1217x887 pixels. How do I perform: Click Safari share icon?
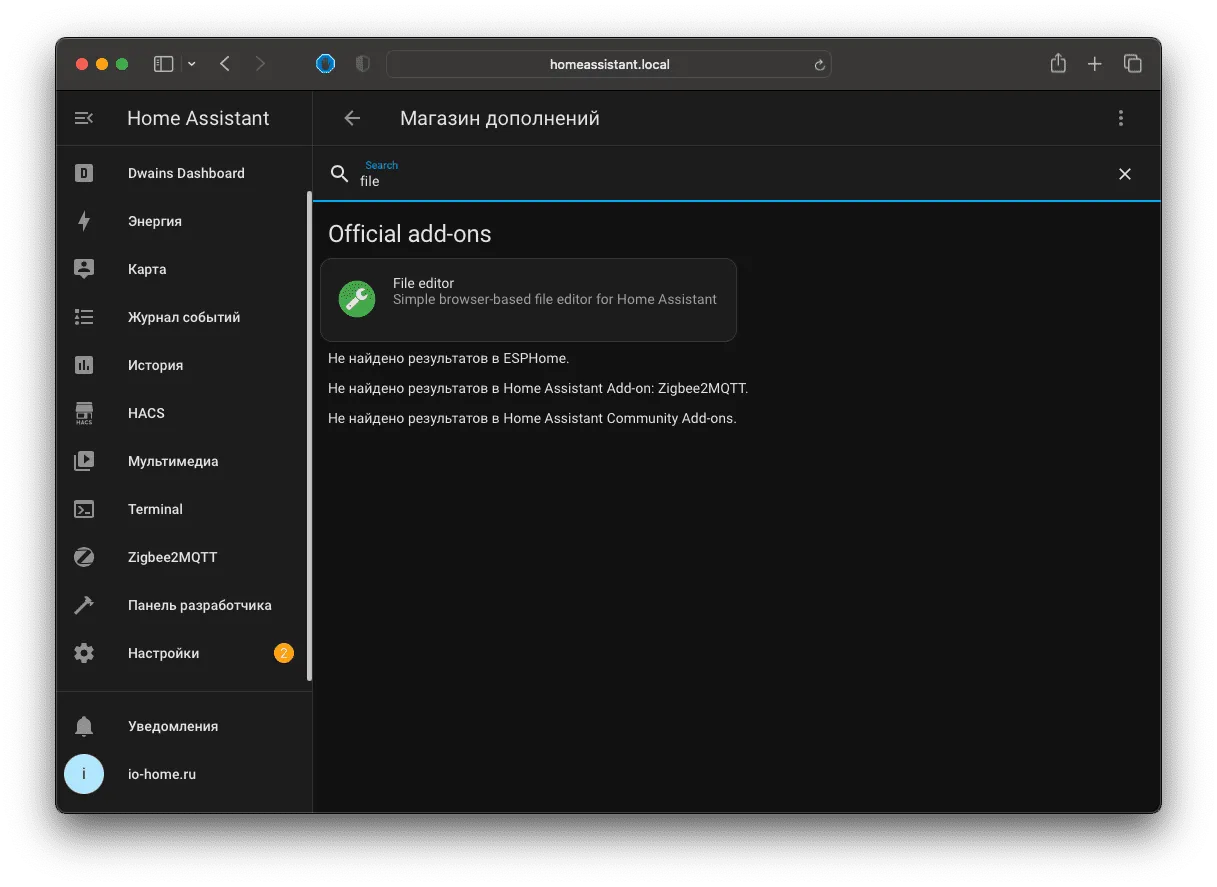tap(1058, 63)
